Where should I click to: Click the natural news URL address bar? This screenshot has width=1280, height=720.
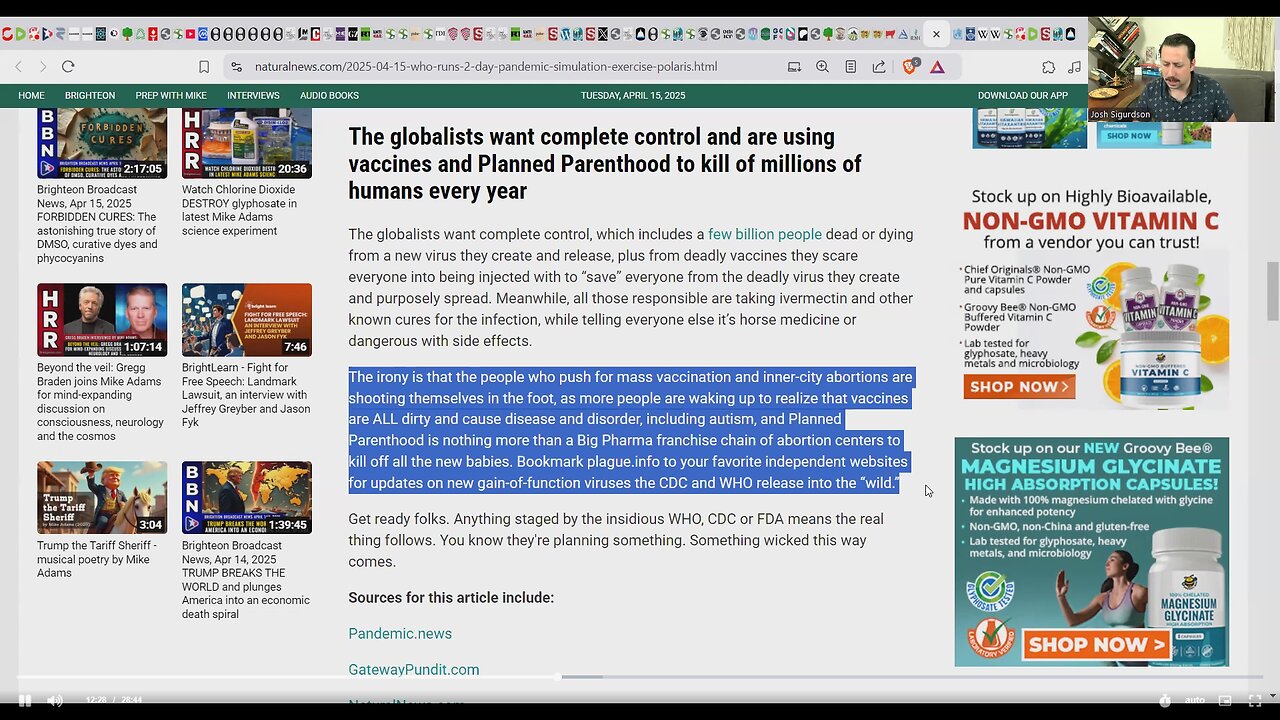486,67
